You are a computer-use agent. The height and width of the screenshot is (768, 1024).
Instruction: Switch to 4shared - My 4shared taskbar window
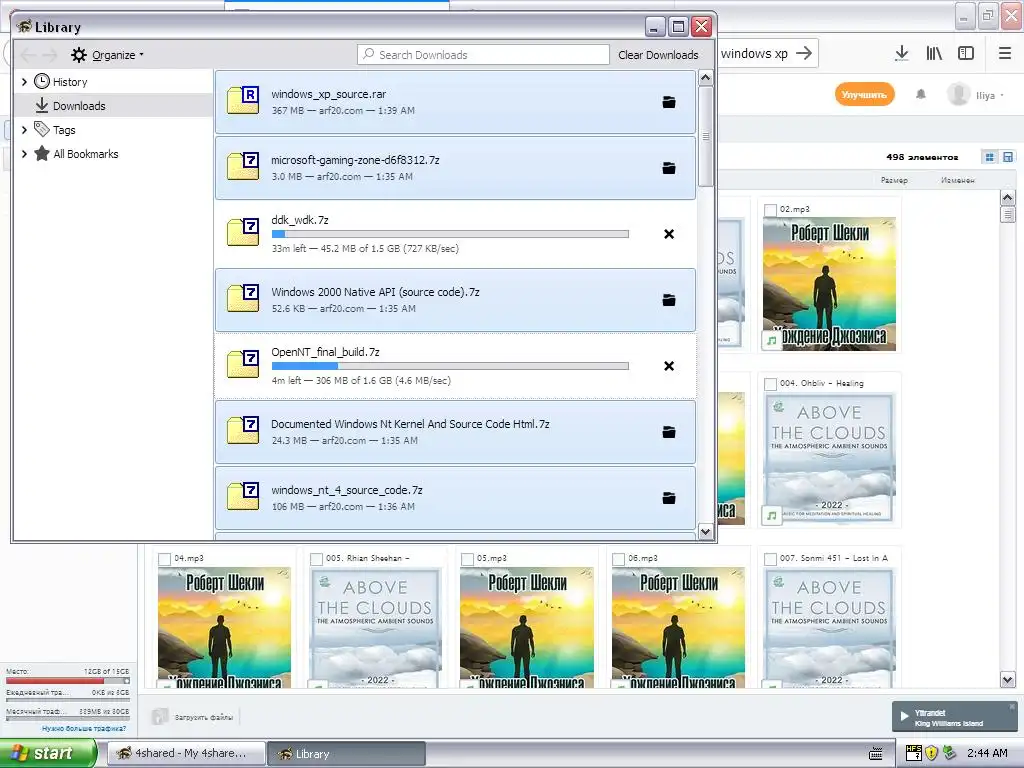(x=186, y=754)
